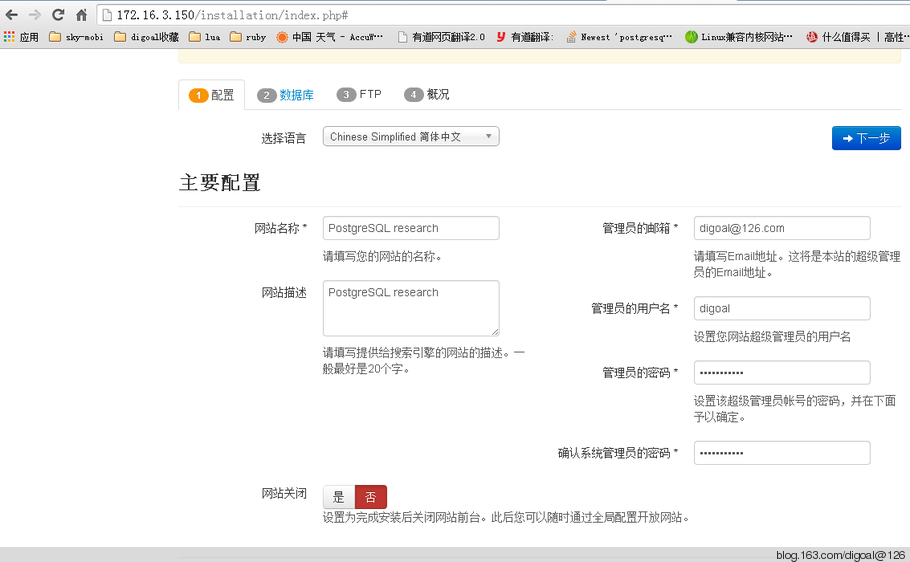Edit the 管理员的用户名 field

[x=782, y=308]
